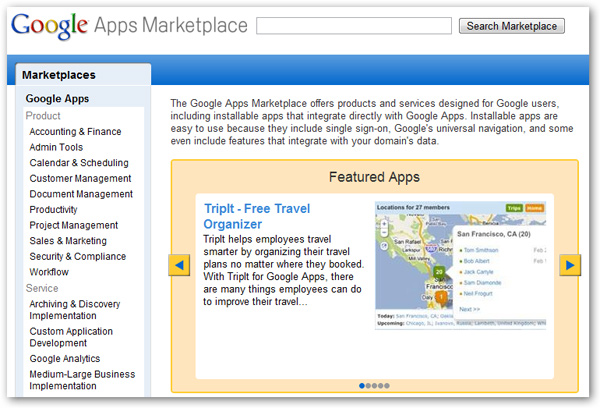Open the Google Apps marketplace section

tap(57, 99)
